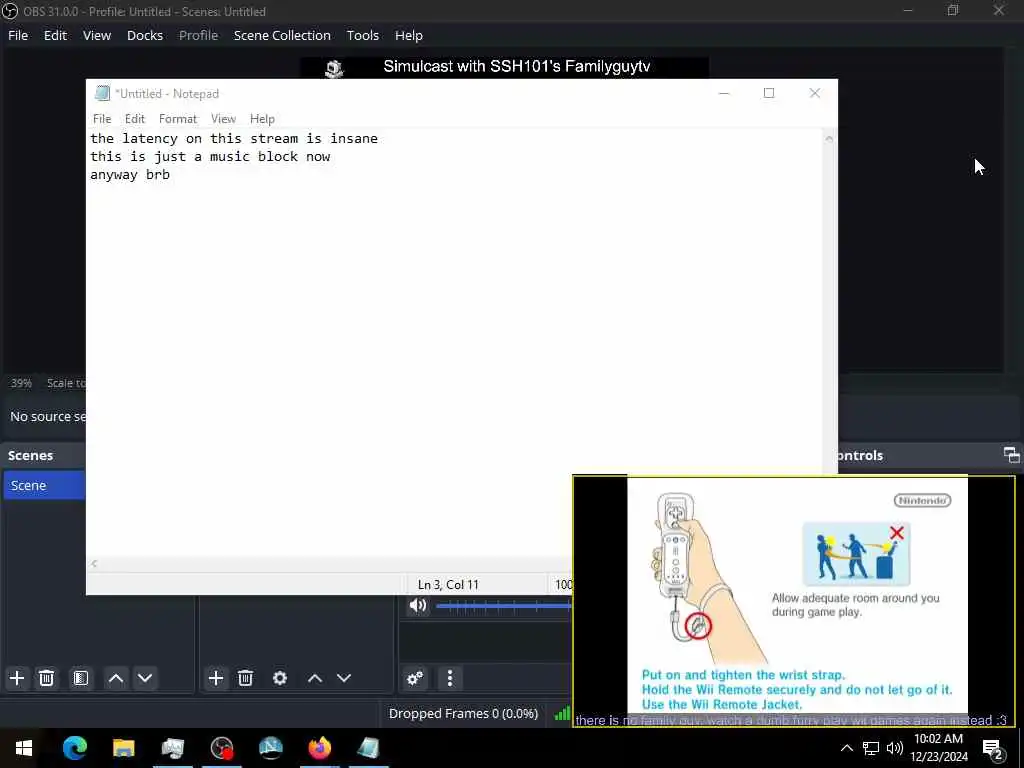Open Notepad's View menu
The image size is (1024, 768).
tap(223, 119)
